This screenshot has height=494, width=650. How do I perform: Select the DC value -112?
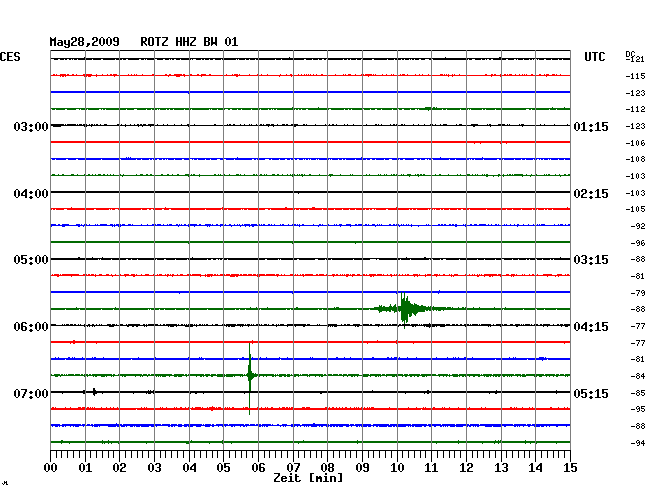point(635,109)
